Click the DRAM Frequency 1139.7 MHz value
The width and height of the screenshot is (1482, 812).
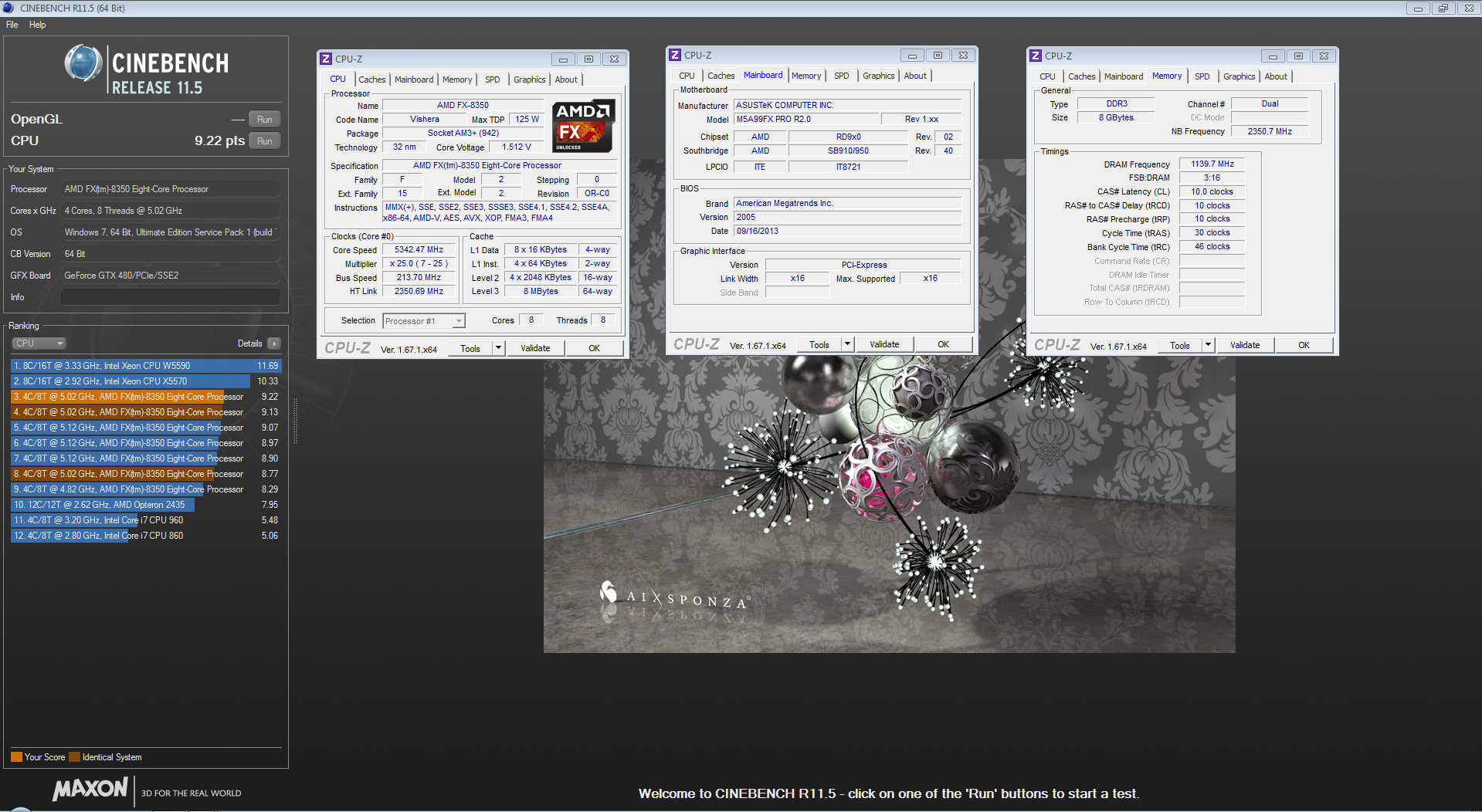click(x=1212, y=164)
